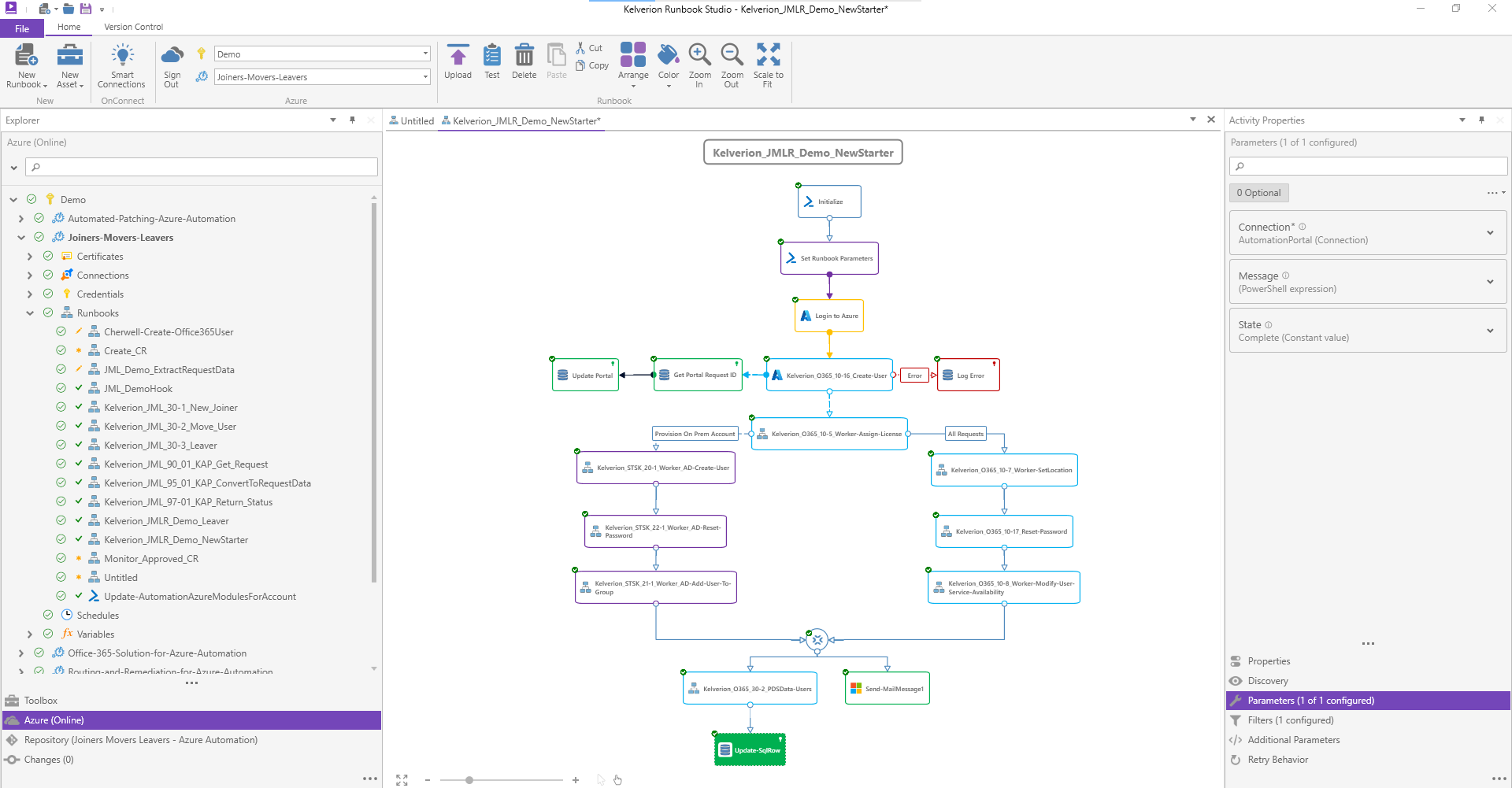
Task: Click the Sign Out cloud icon
Action: (x=172, y=55)
